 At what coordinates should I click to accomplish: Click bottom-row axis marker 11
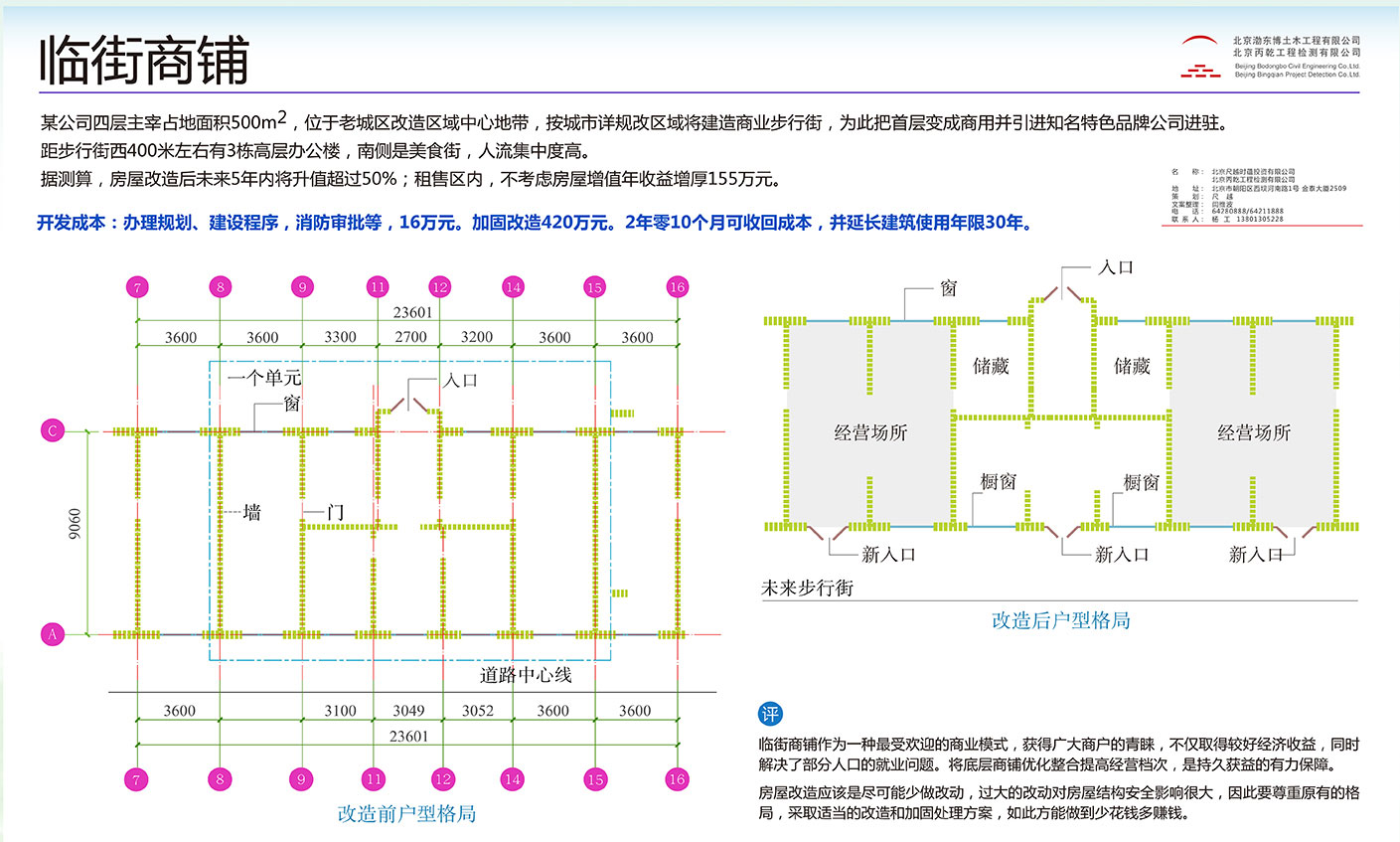click(374, 779)
